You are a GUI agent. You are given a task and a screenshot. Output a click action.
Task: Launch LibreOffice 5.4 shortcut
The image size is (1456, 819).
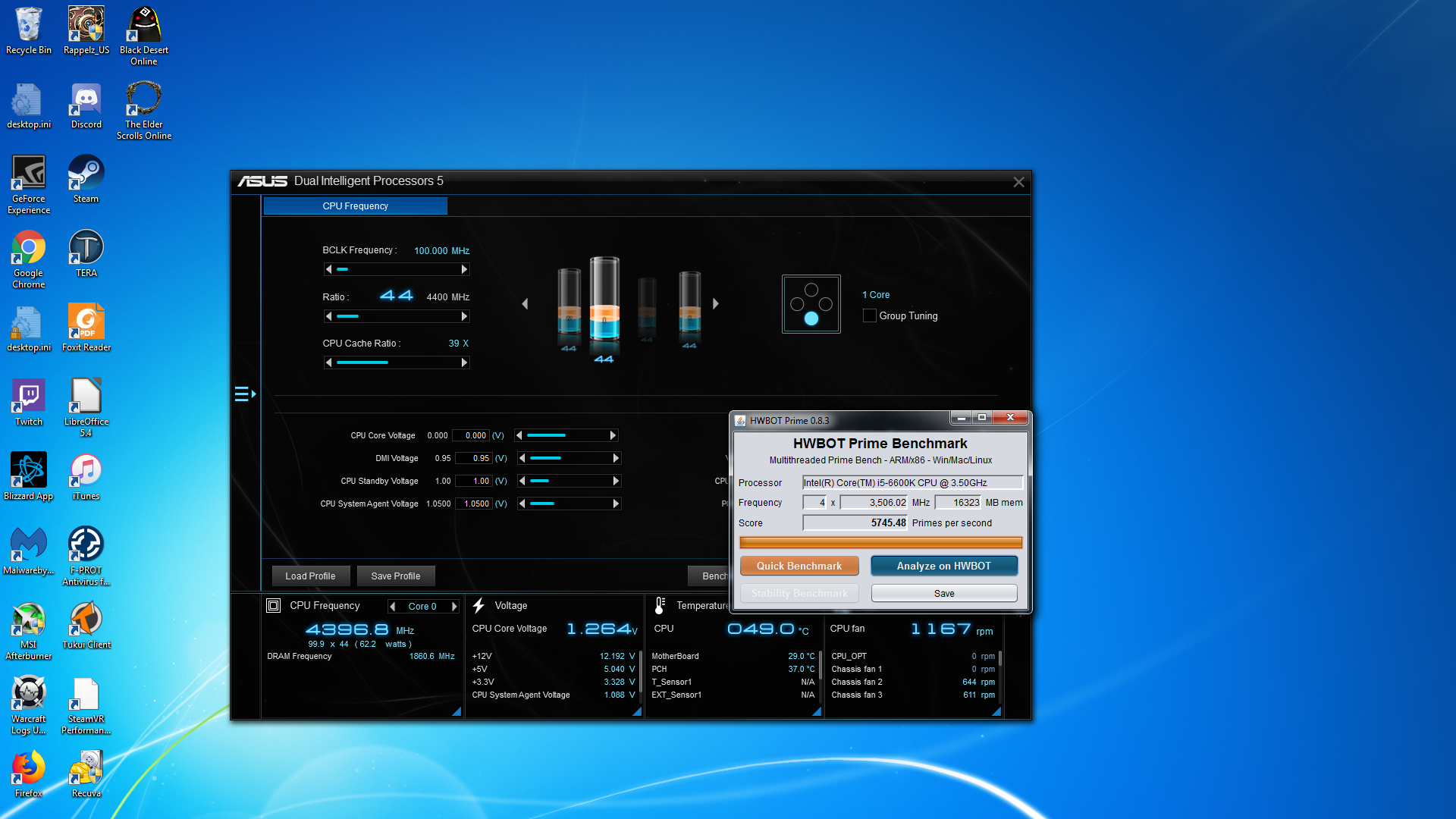tap(86, 407)
